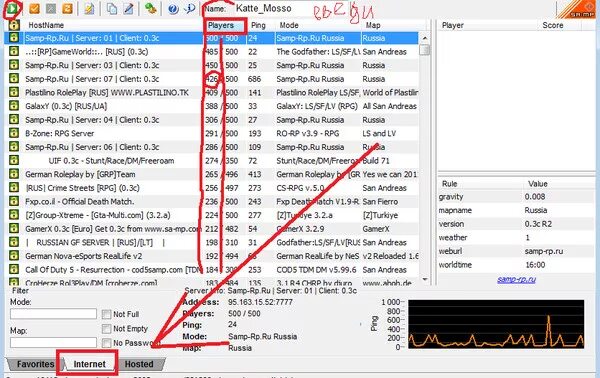Click lock icon of Fxp.co.il Death Match row
This screenshot has width=600, height=378.
[x=14, y=201]
